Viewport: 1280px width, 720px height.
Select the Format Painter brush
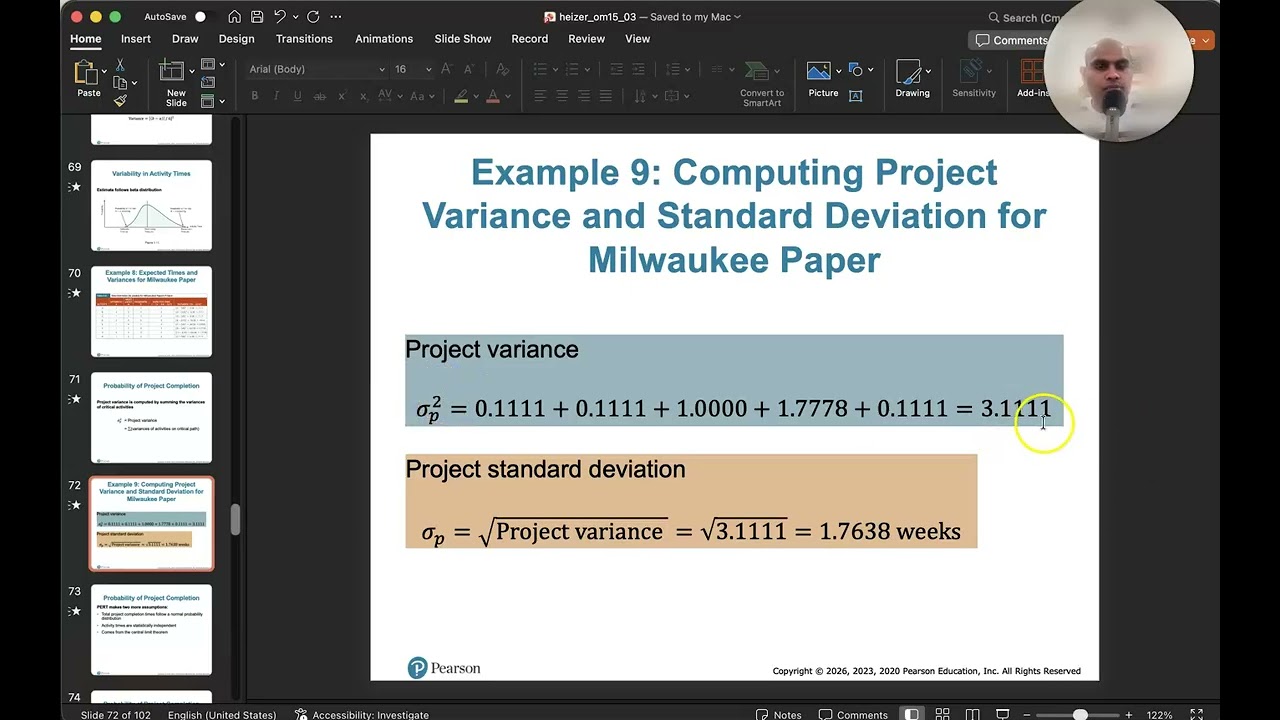click(120, 101)
